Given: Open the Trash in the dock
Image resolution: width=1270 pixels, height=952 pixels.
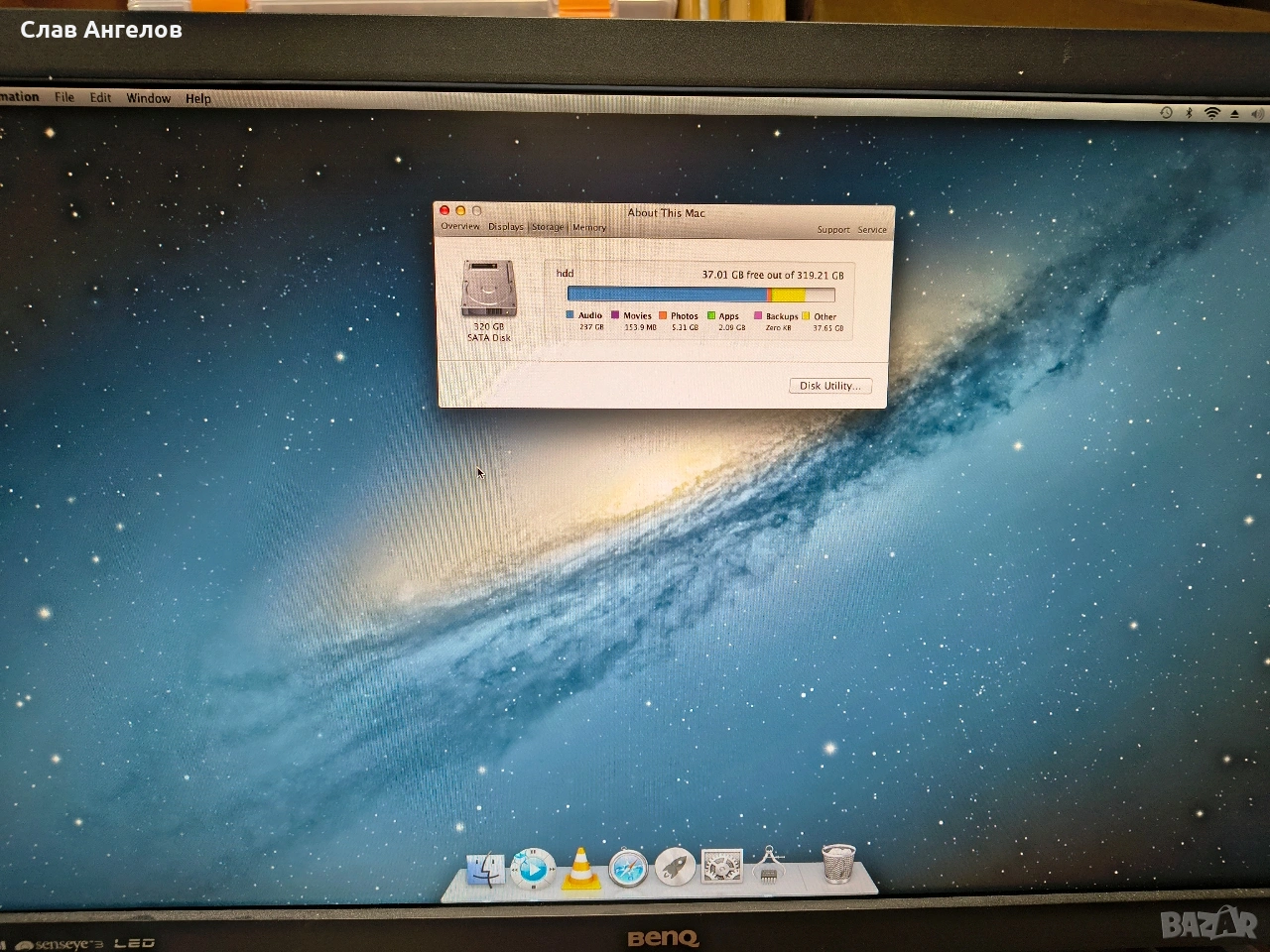Looking at the screenshot, I should tap(838, 863).
